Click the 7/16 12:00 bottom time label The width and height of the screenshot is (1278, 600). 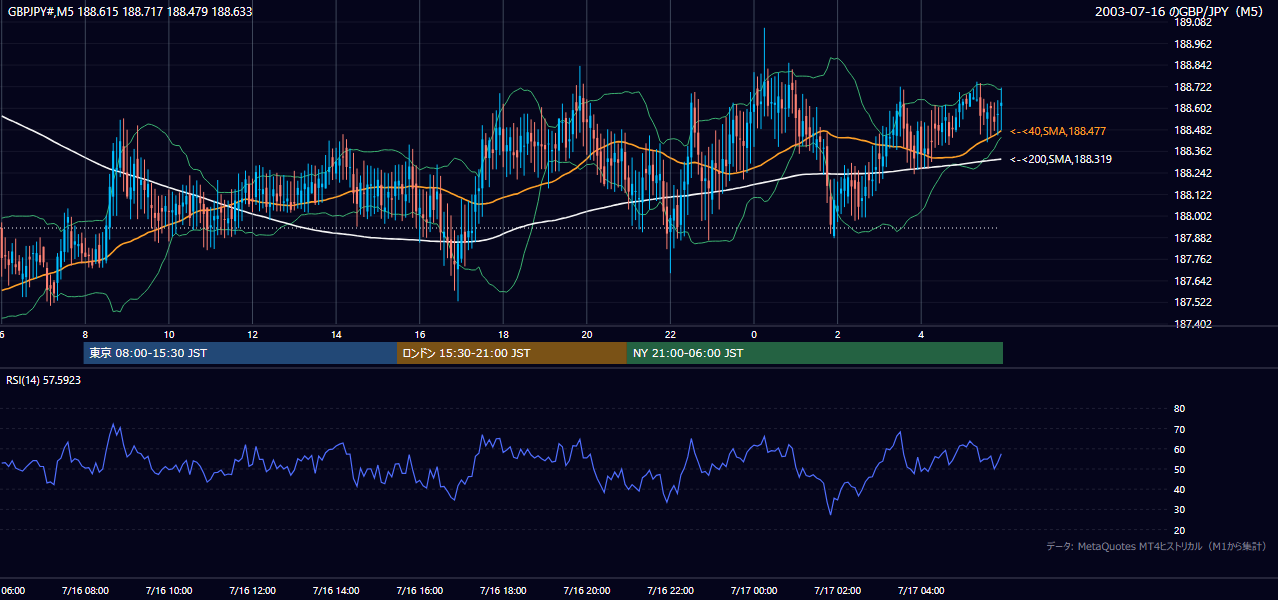pos(252,591)
